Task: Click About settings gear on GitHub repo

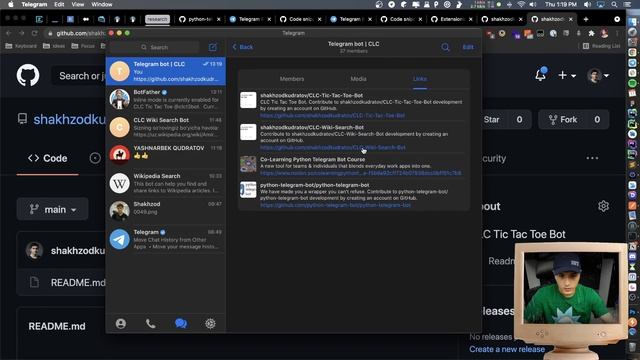Action: tap(603, 206)
